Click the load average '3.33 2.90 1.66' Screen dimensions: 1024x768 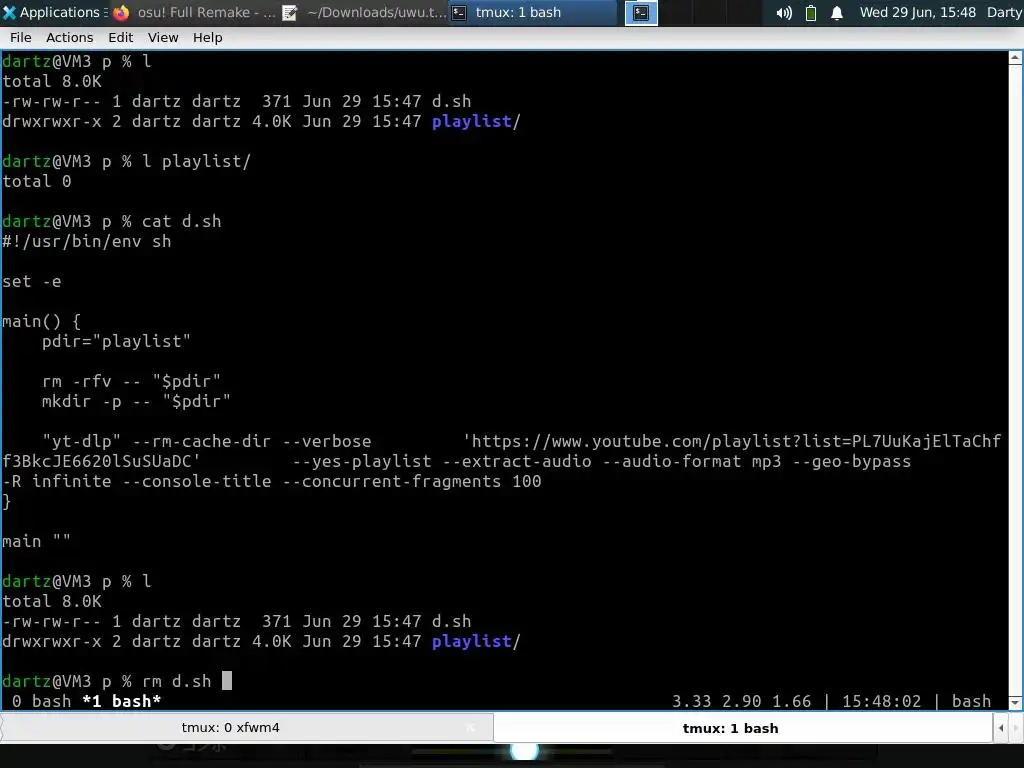(741, 701)
